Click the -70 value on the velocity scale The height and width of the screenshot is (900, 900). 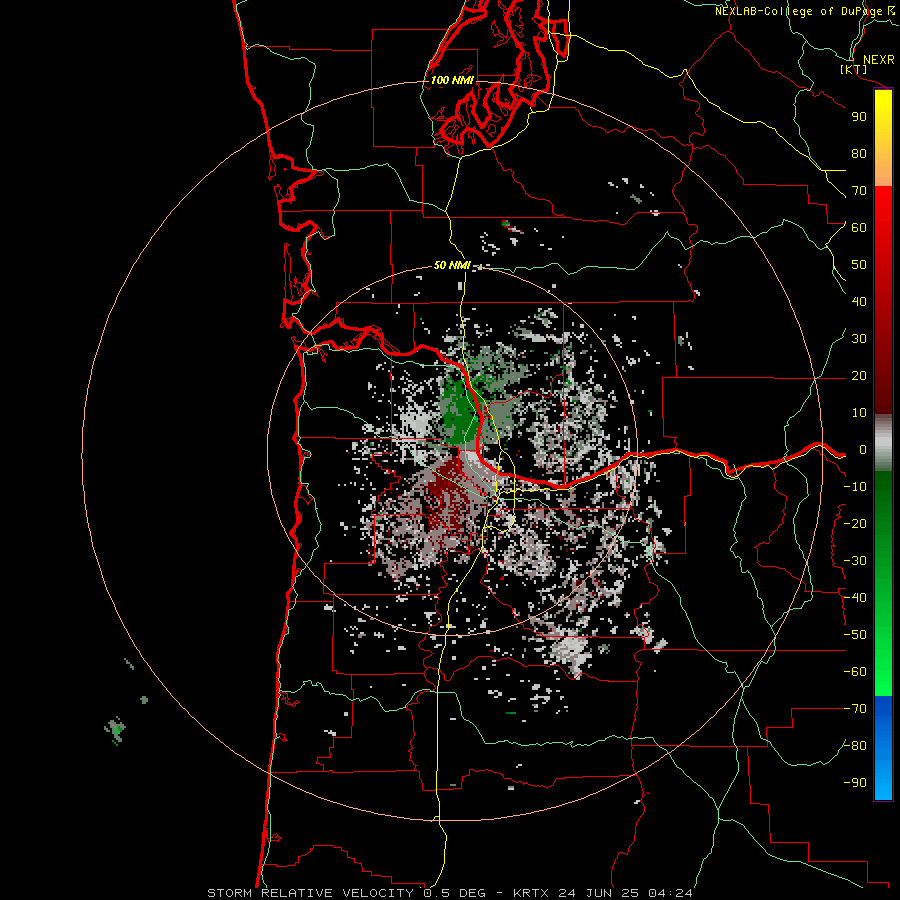[855, 709]
